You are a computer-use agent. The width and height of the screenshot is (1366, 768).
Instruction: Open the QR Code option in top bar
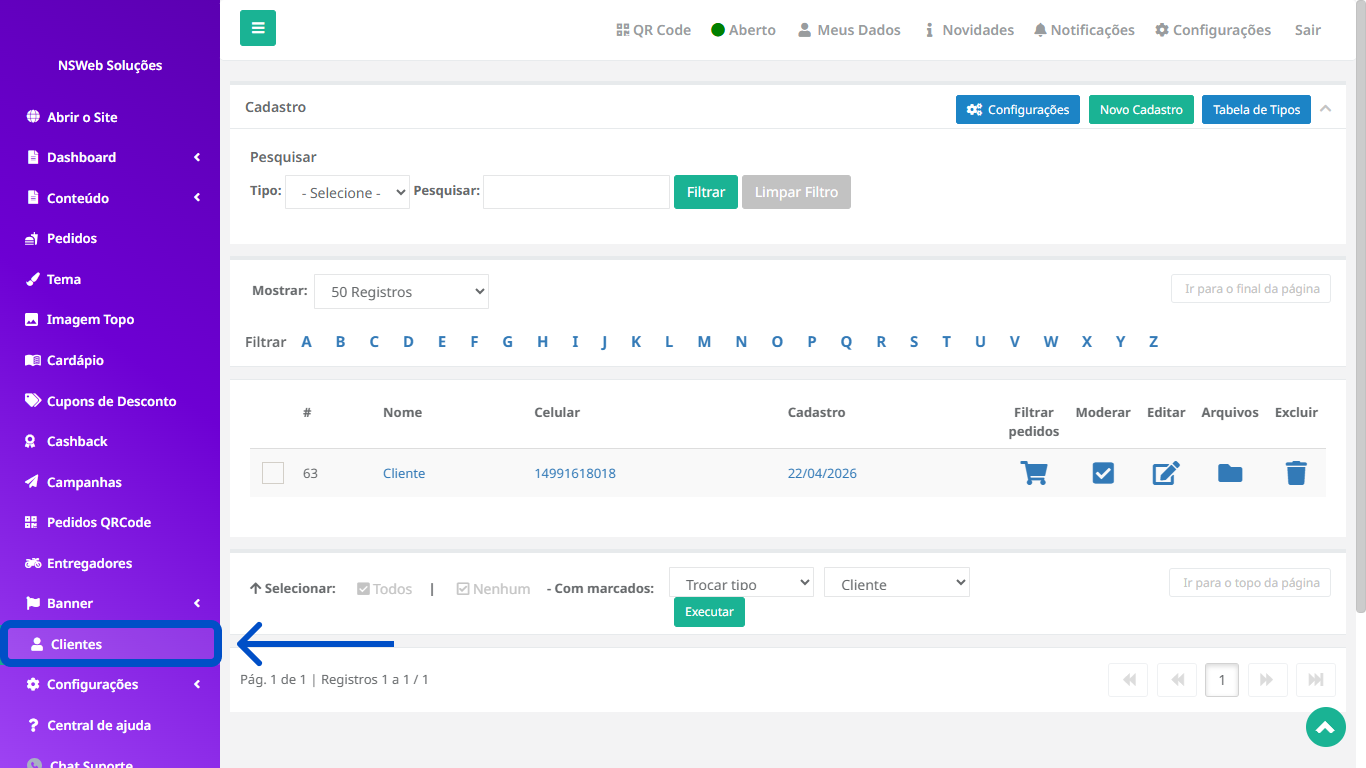click(x=654, y=30)
